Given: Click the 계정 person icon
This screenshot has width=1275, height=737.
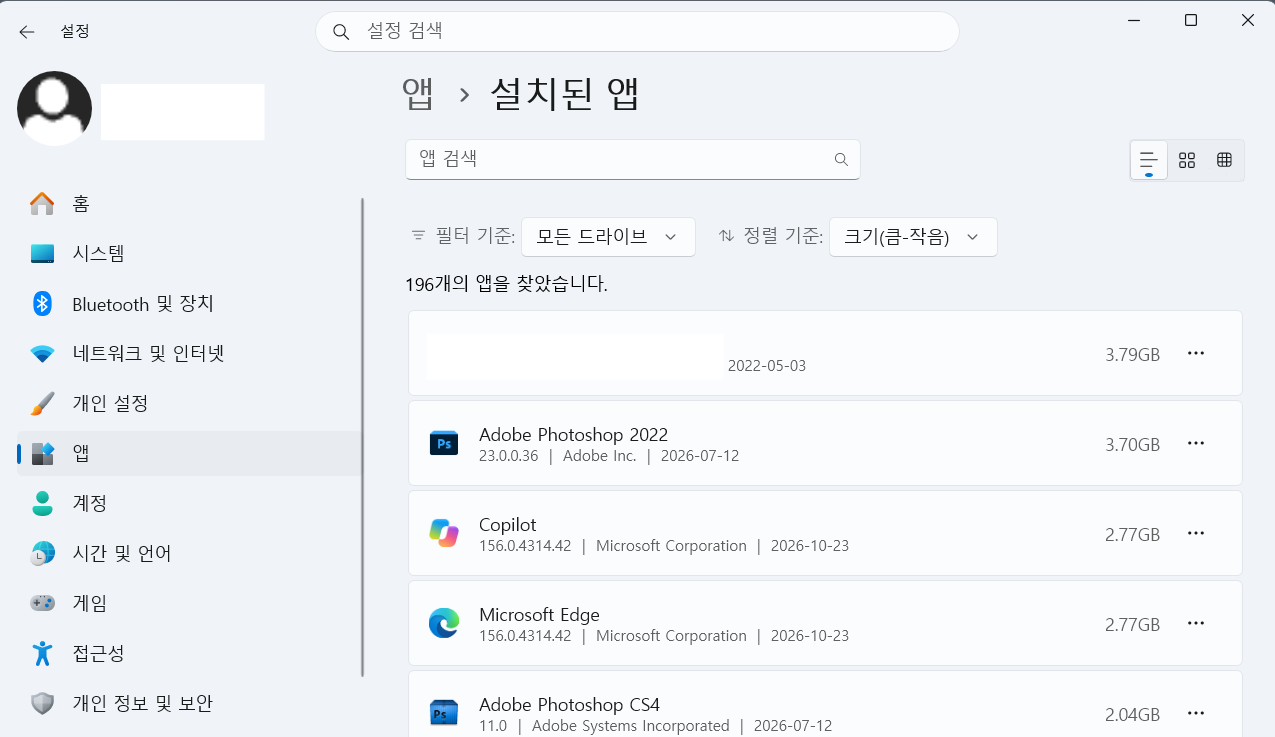Looking at the screenshot, I should click(x=42, y=503).
